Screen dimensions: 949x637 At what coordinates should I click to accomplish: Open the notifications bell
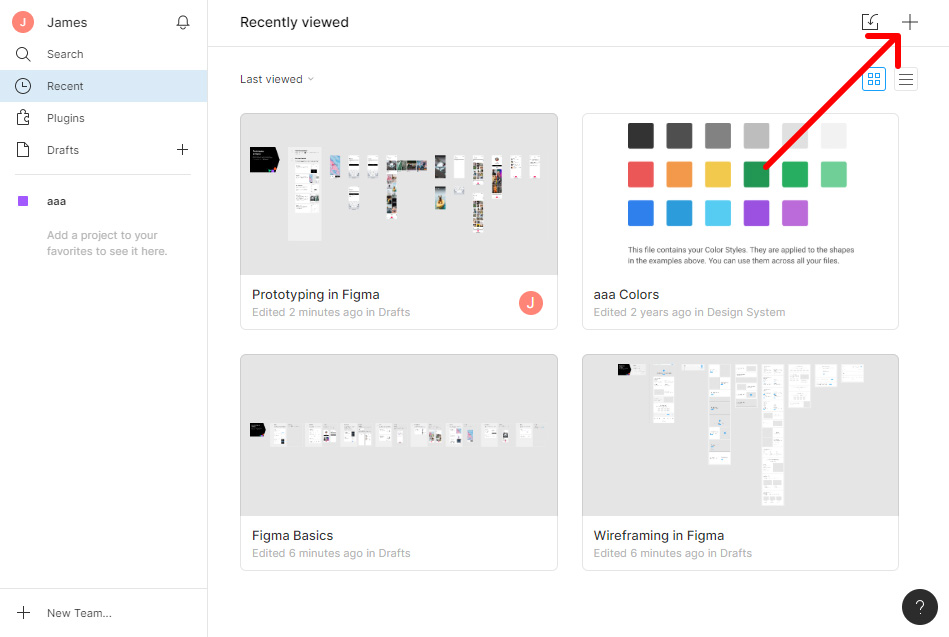(183, 22)
